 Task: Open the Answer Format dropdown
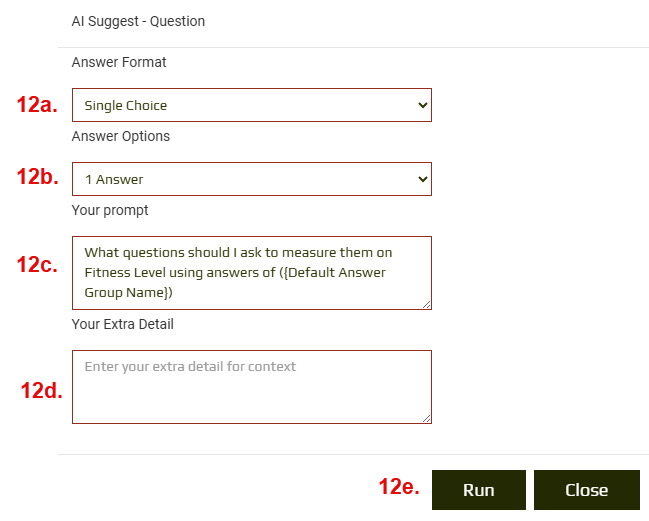[x=251, y=105]
